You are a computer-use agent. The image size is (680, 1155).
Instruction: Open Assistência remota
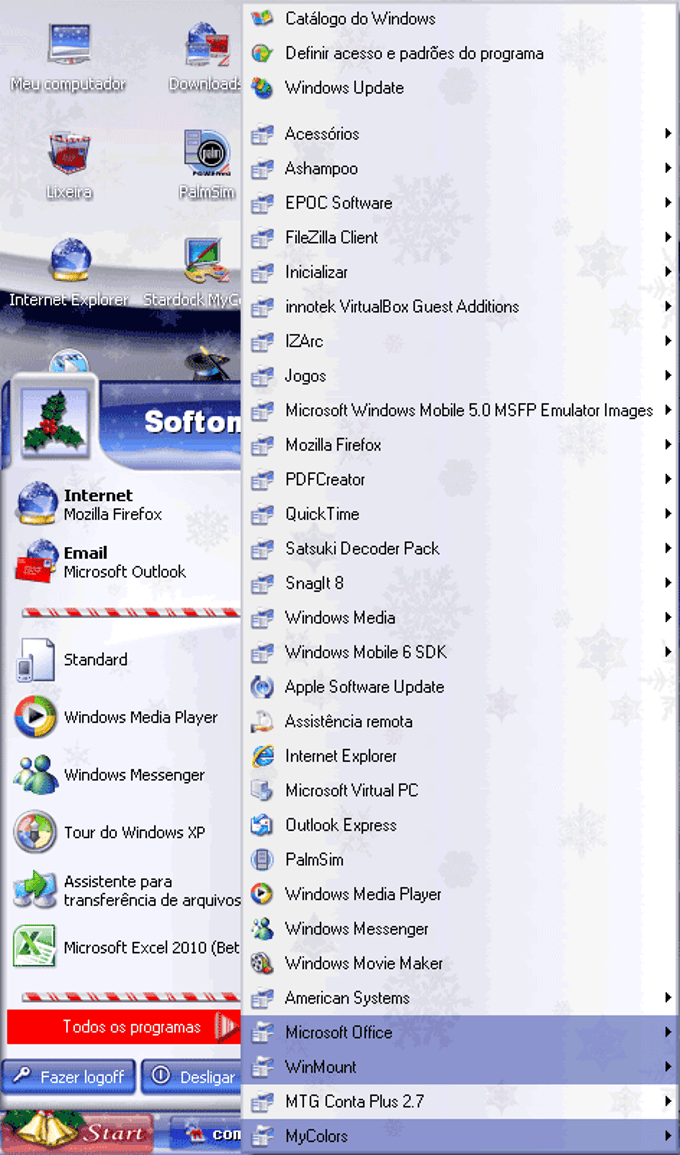tap(460, 721)
